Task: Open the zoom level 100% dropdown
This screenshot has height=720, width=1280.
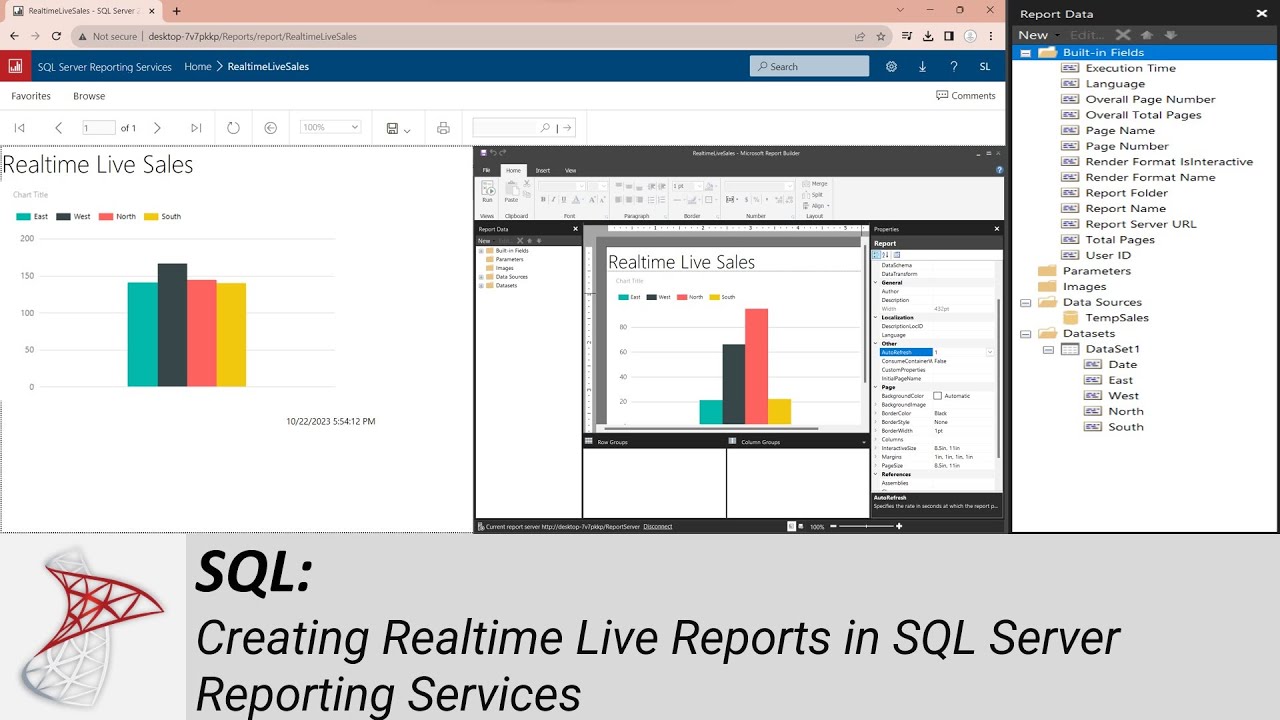Action: [x=330, y=127]
